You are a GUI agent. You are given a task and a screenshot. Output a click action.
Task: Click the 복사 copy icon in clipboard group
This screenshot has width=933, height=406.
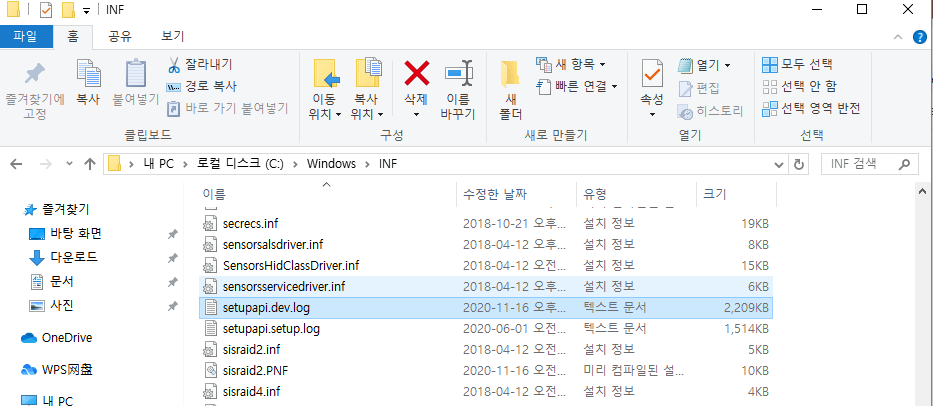88,74
